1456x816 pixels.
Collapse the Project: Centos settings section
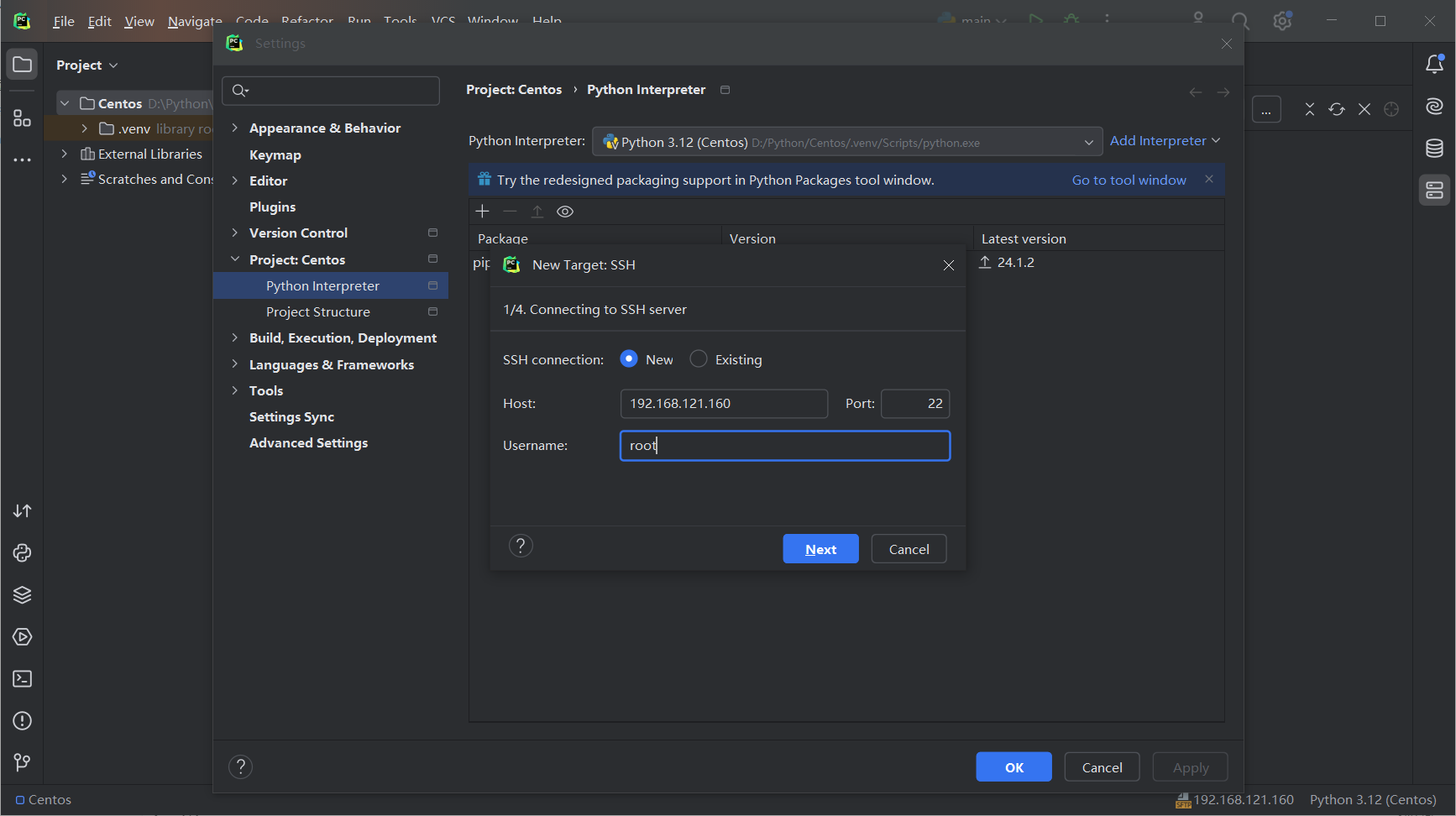click(235, 259)
